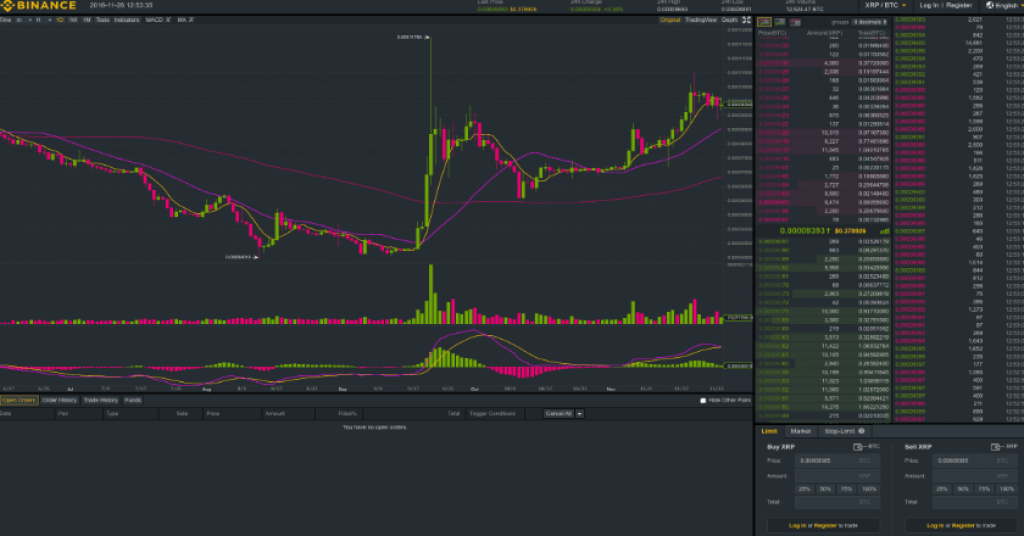Expand the groups decimals dropdown

coord(861,21)
